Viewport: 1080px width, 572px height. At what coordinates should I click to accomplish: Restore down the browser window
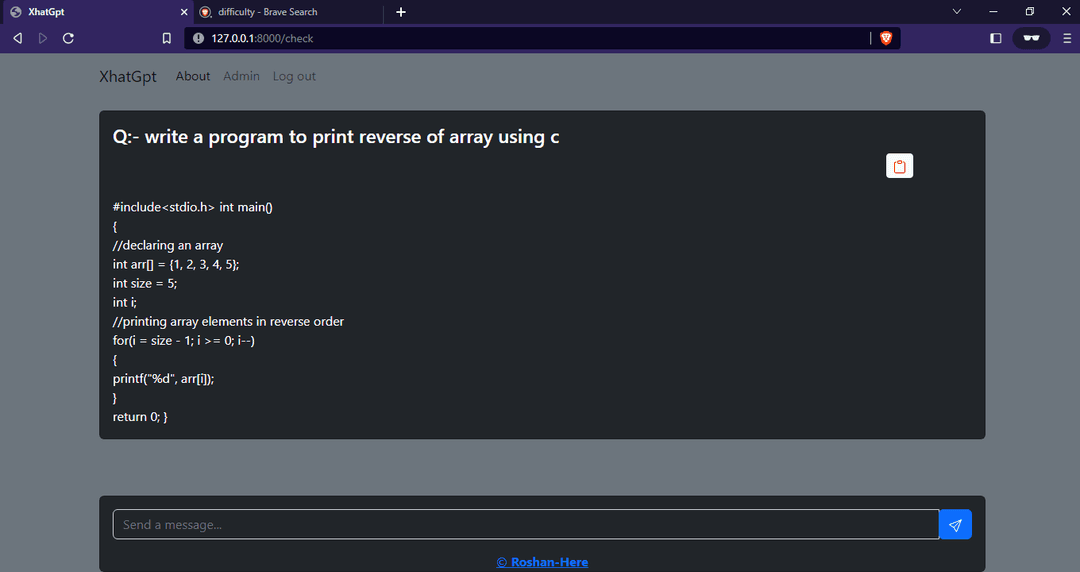[x=1030, y=12]
